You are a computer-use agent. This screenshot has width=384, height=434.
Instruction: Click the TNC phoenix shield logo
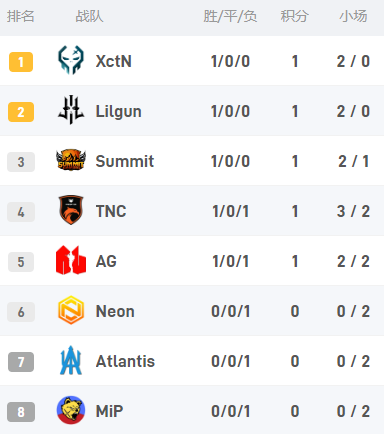point(71,210)
